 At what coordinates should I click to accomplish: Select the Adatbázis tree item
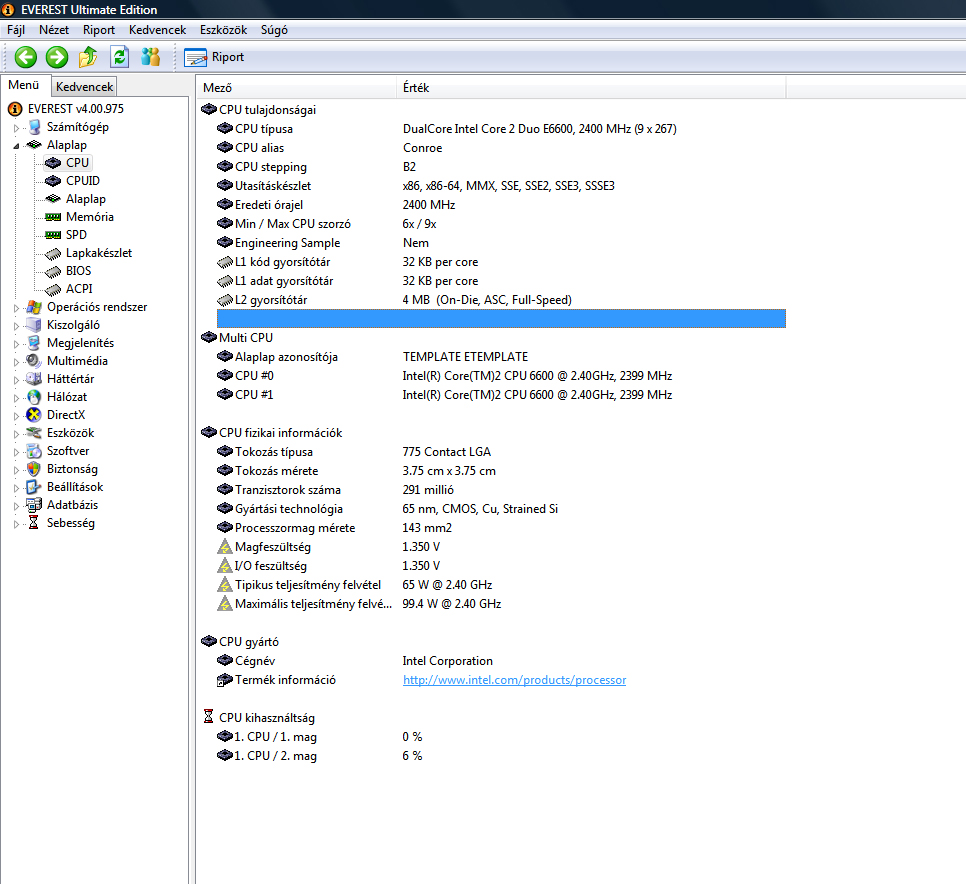click(72, 505)
